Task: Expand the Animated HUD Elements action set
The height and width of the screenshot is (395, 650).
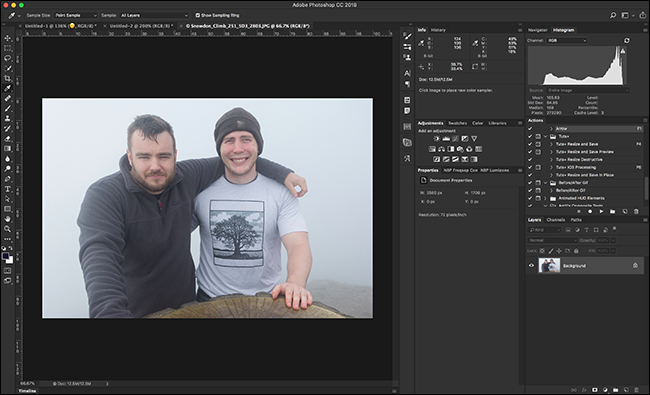Action: point(546,198)
